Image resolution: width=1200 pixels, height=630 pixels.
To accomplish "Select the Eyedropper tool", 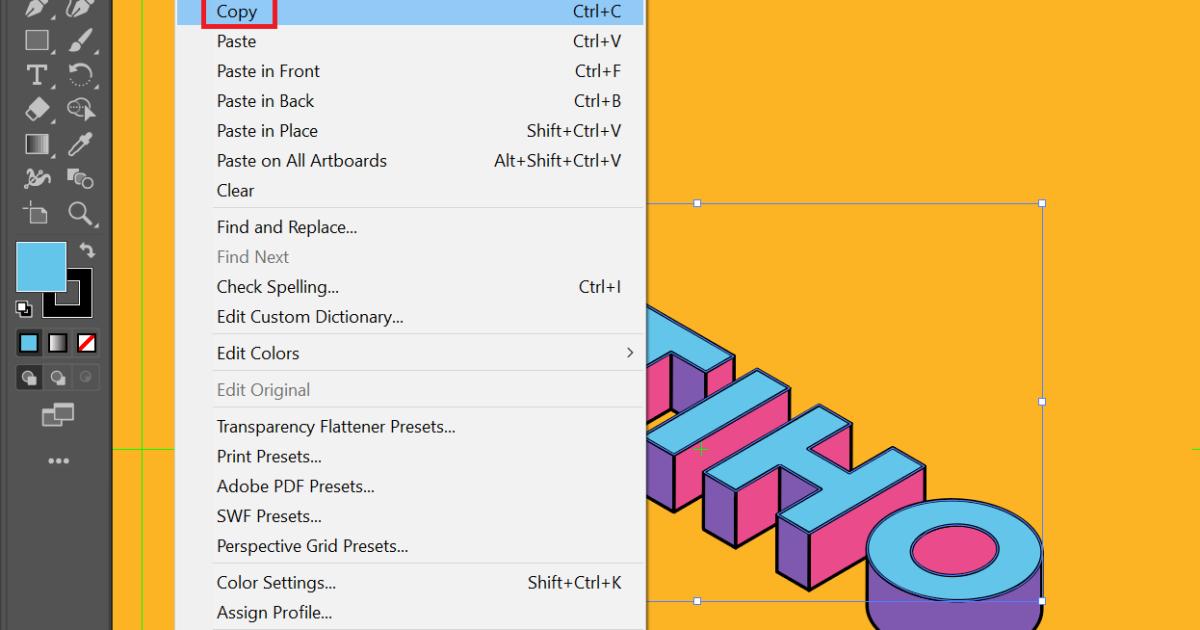I will pos(80,143).
